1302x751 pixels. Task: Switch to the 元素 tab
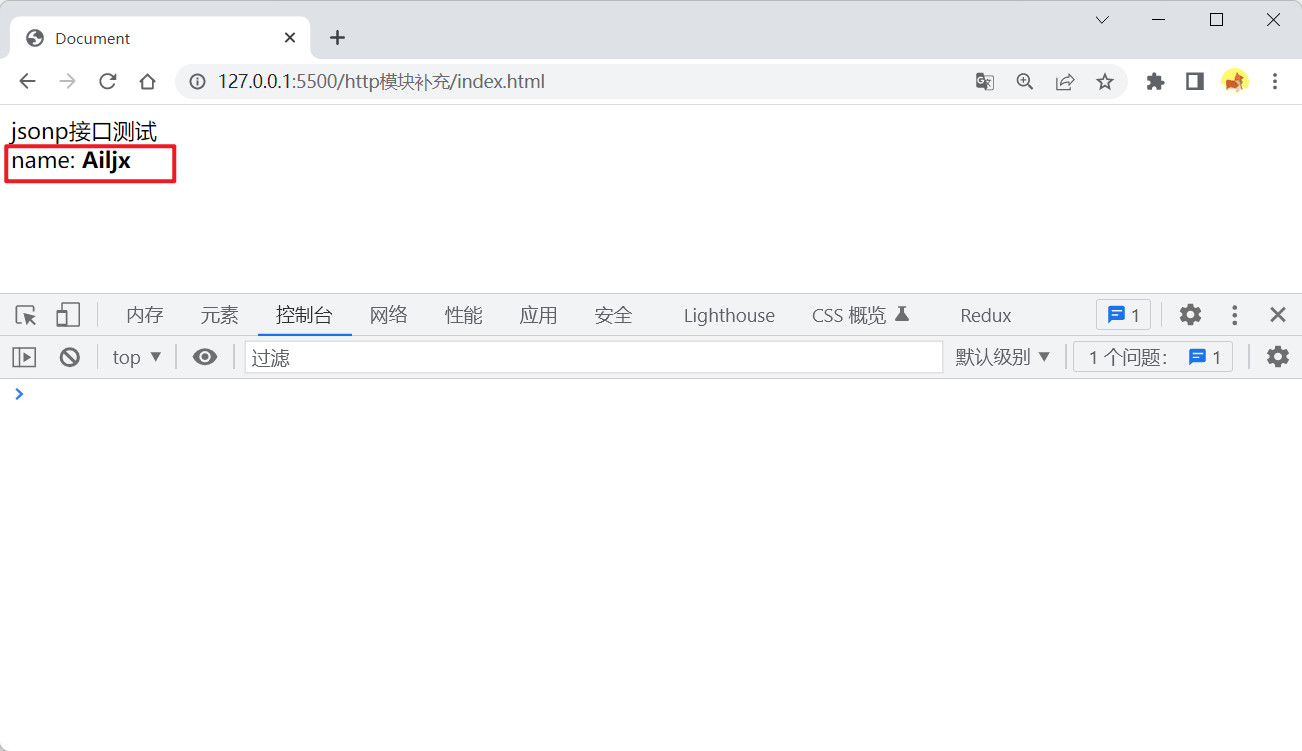click(x=219, y=316)
